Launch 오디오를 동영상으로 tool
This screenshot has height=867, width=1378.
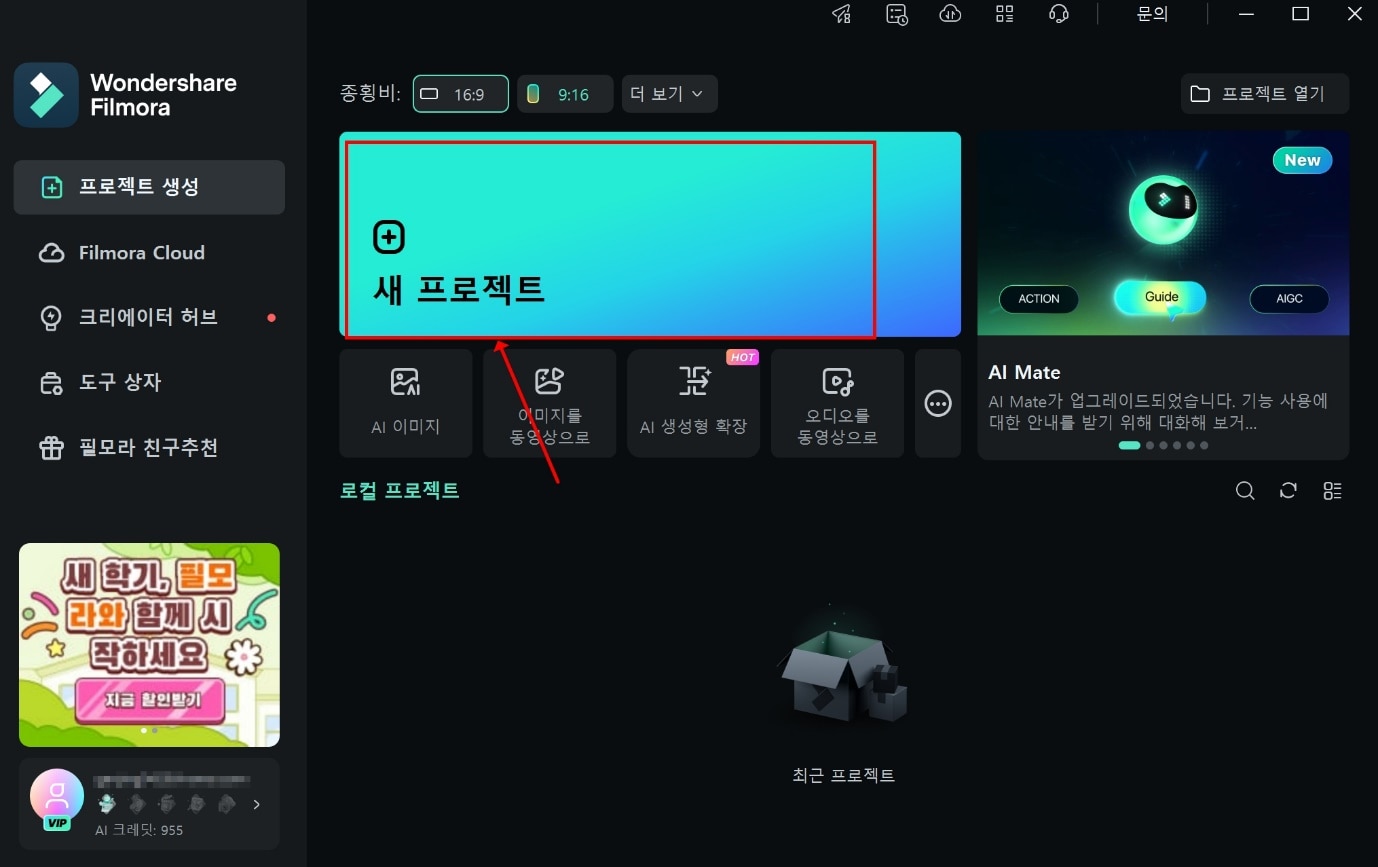(838, 403)
